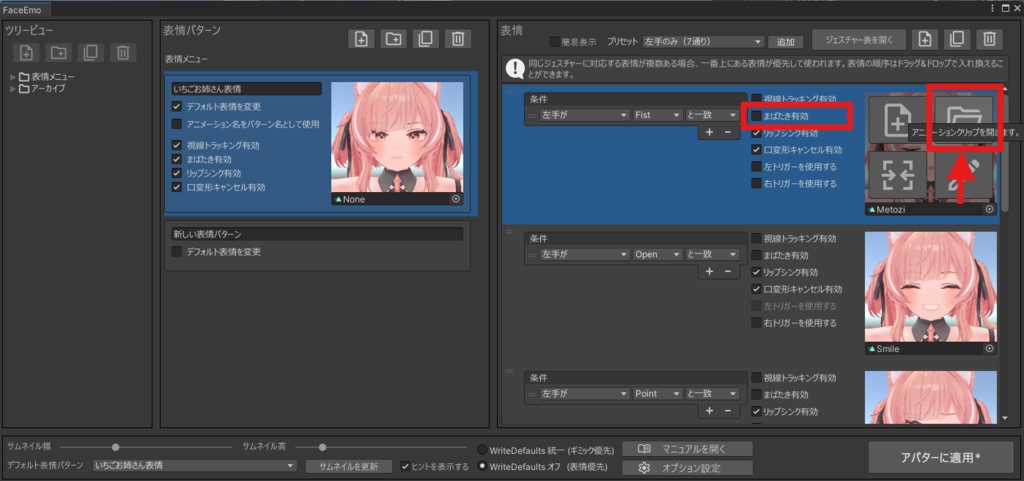Add a new group folder in the 表情パターン panel

tap(393, 39)
